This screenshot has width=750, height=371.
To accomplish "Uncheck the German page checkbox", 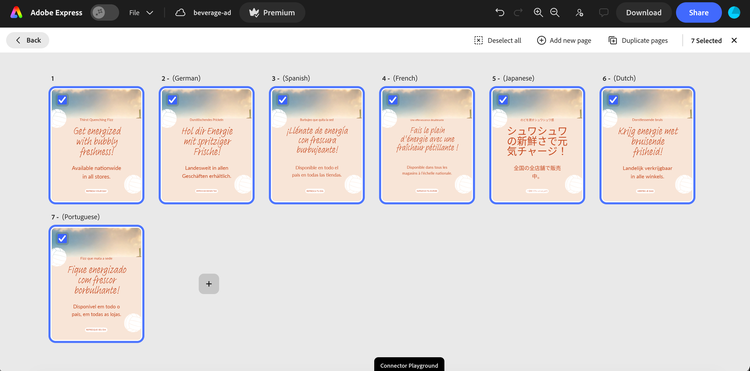I will (x=173, y=100).
